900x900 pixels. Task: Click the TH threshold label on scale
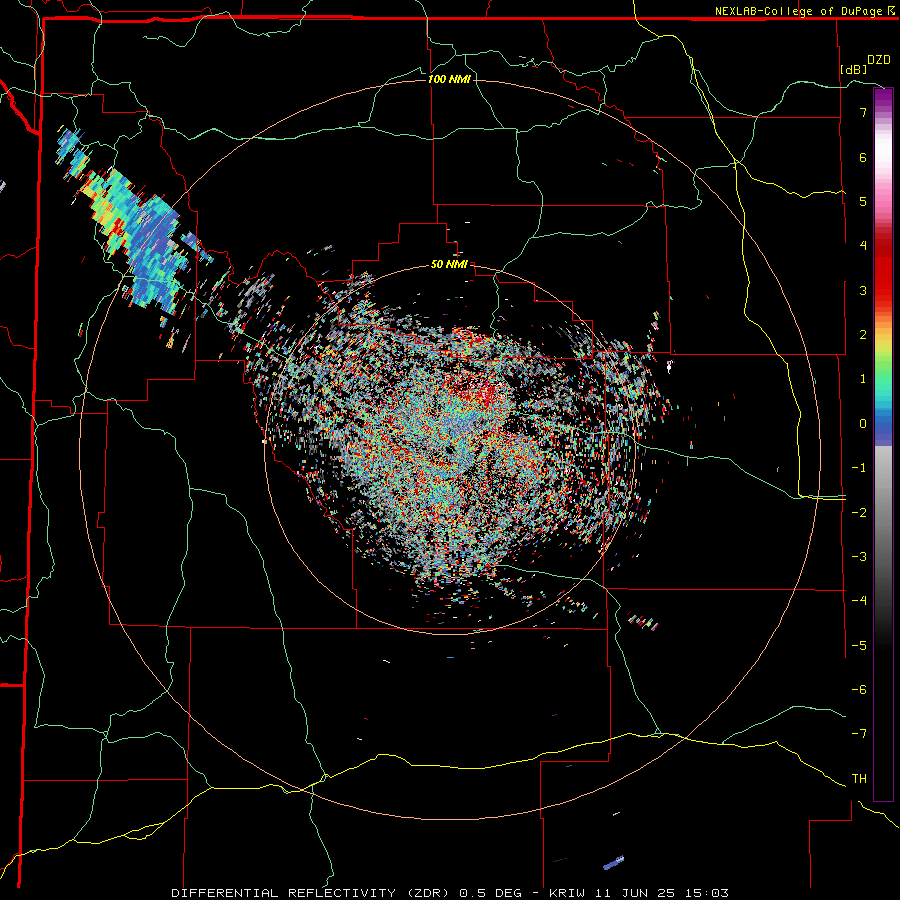pyautogui.click(x=859, y=779)
